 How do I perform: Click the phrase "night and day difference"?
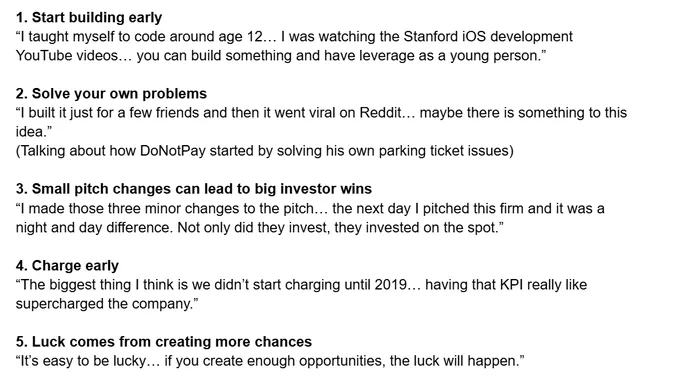(x=94, y=228)
